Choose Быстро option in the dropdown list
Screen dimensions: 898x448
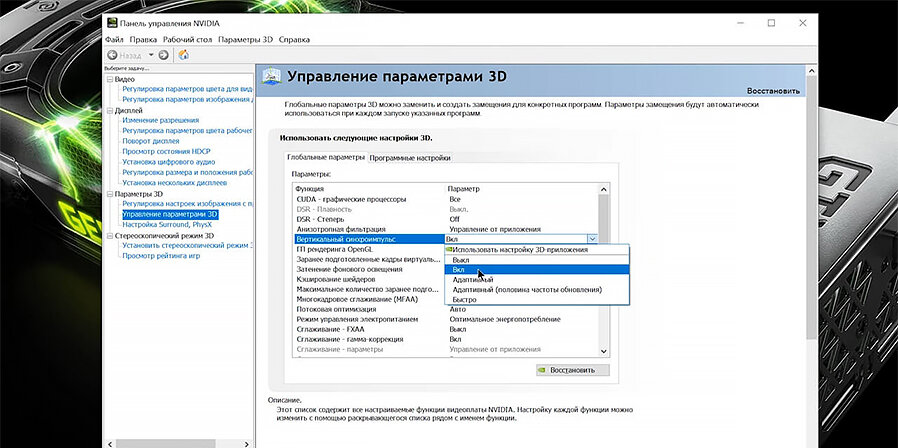[537, 300]
